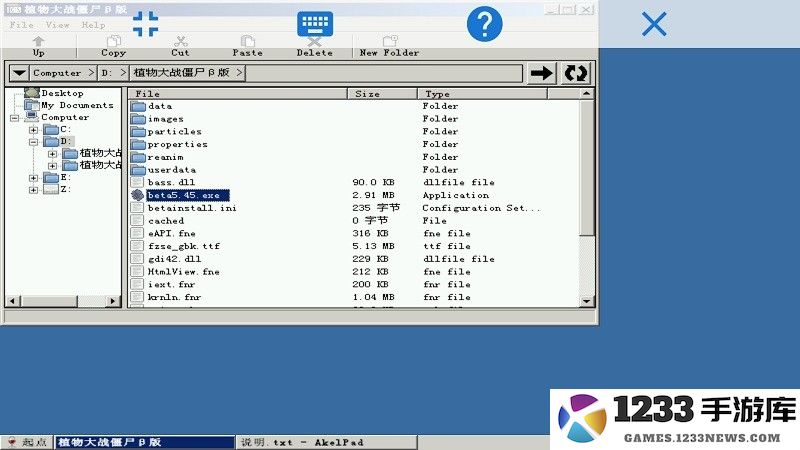The height and width of the screenshot is (450, 800).
Task: Sort files by the Size column header
Action: 381,94
